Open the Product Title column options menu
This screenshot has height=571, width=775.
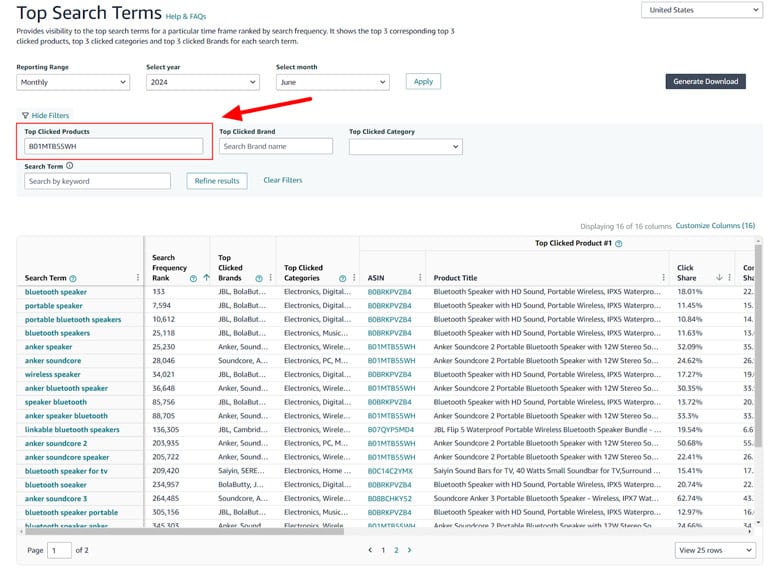point(664,278)
